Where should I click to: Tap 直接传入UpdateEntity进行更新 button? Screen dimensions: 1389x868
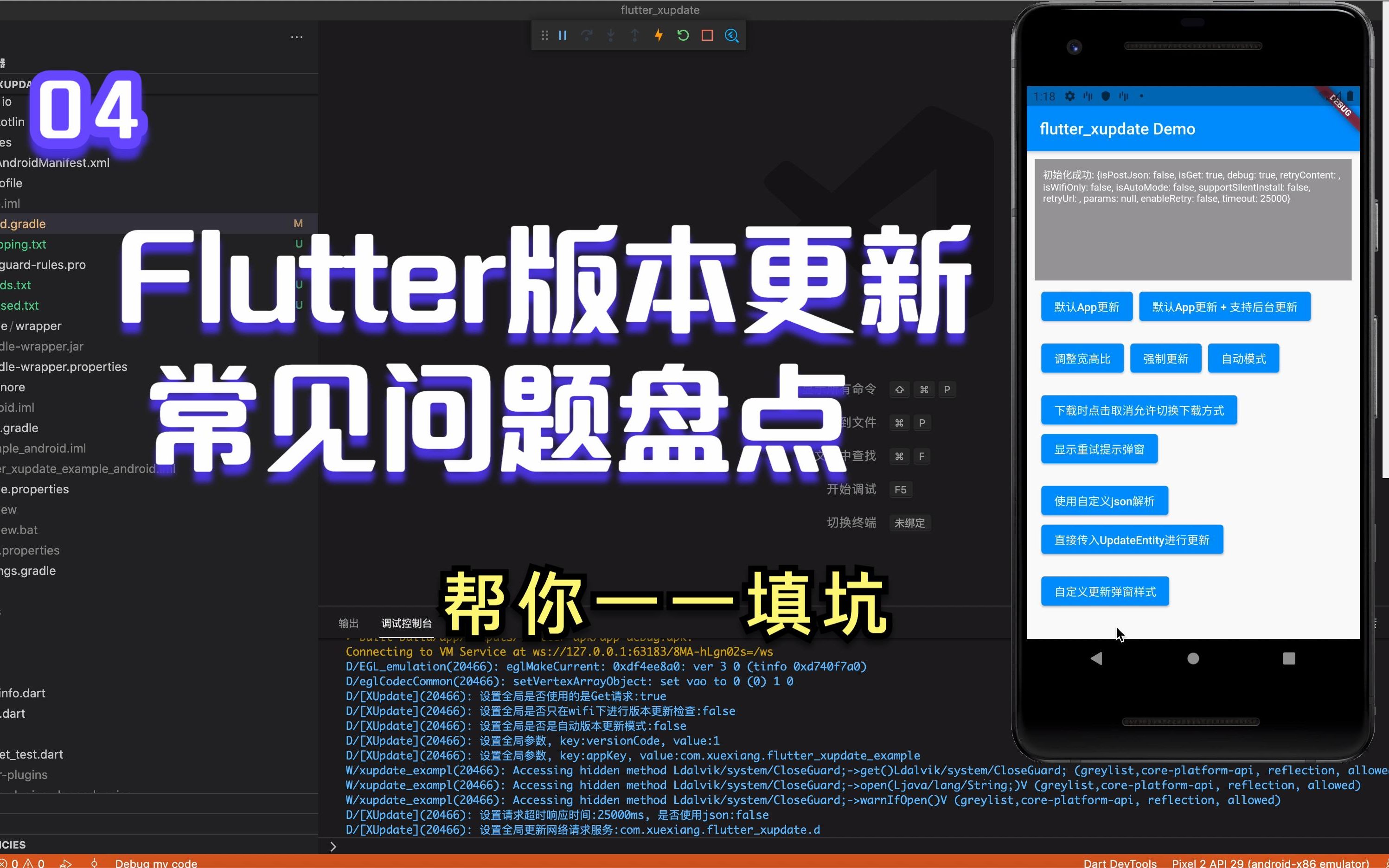click(1132, 540)
